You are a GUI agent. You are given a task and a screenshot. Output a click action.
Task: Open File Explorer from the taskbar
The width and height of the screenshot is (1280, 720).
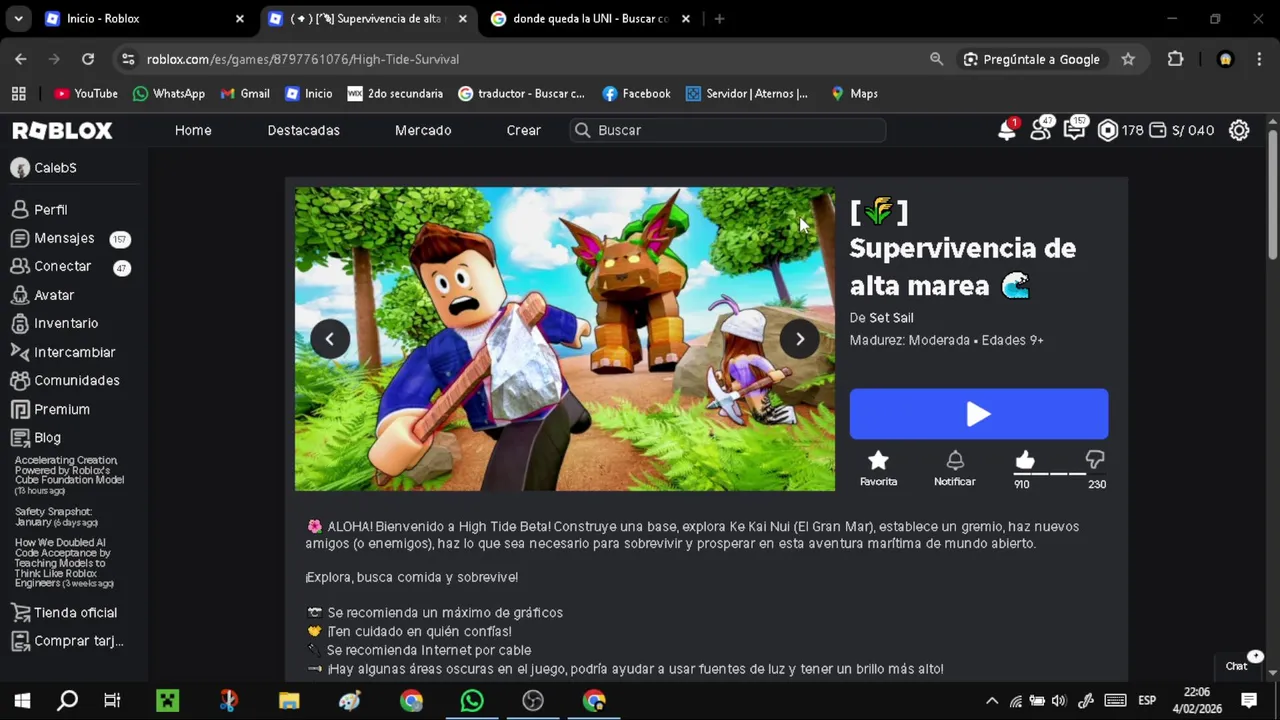pos(289,701)
